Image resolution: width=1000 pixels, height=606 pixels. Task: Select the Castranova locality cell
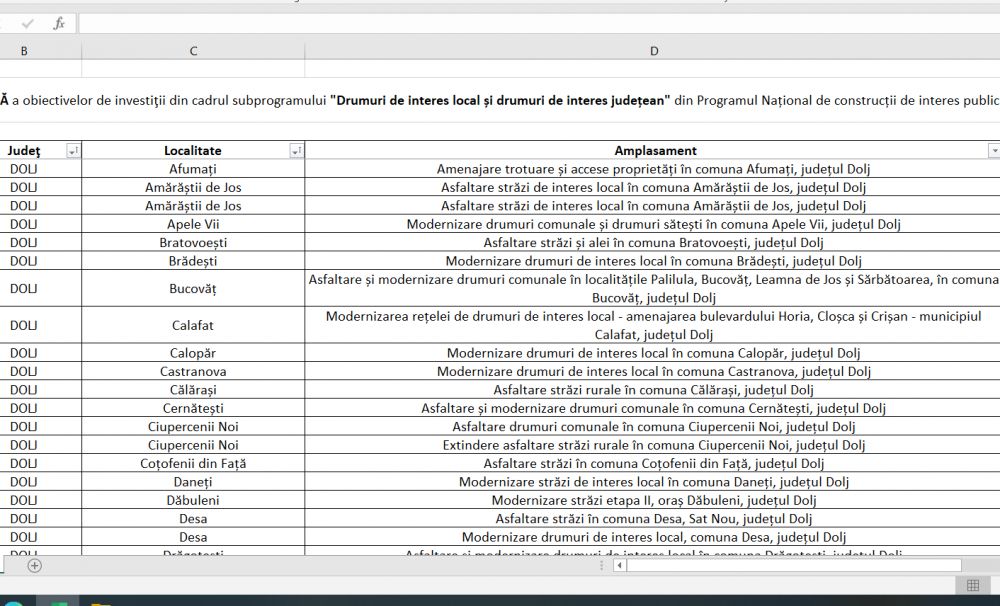click(193, 371)
